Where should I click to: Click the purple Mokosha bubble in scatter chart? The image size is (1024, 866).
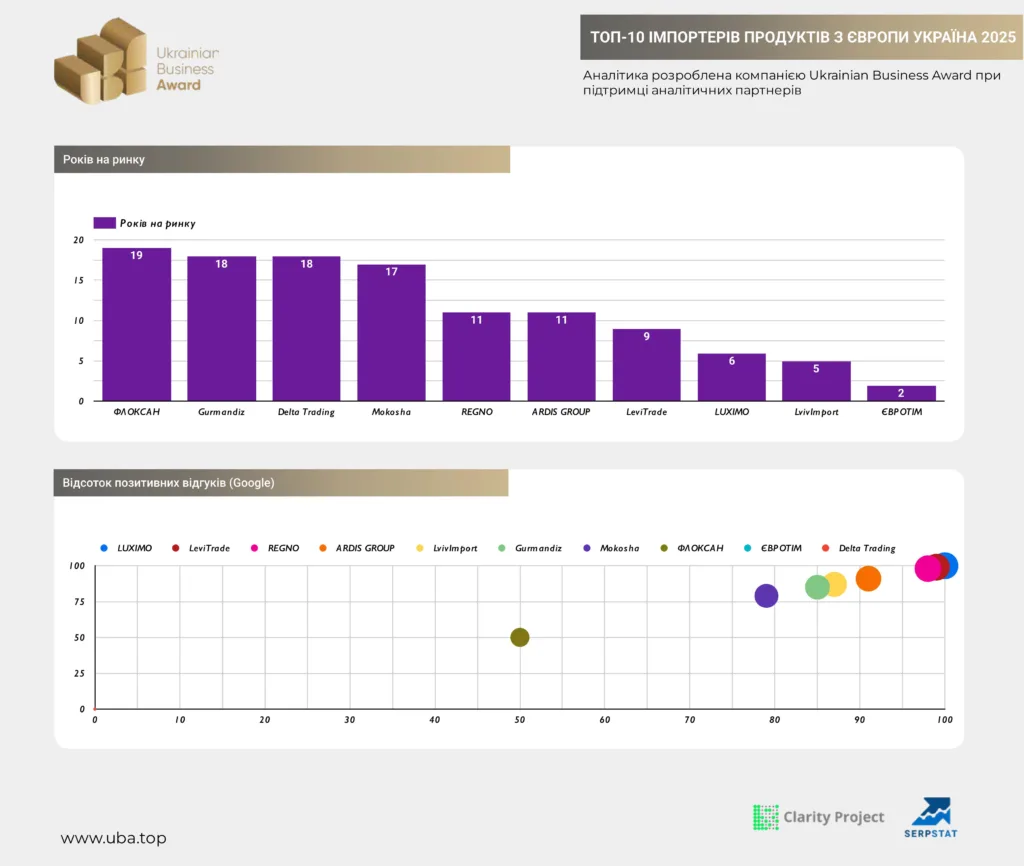pos(766,596)
